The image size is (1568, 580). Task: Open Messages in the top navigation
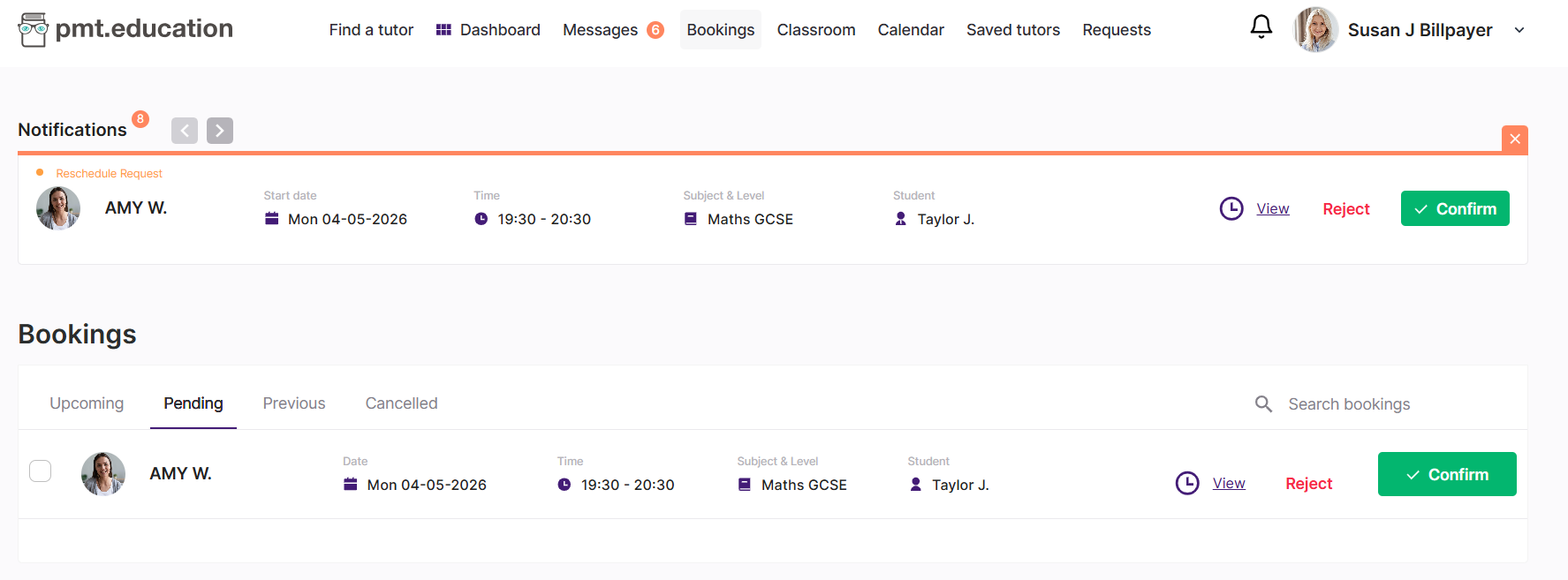pyautogui.click(x=600, y=30)
